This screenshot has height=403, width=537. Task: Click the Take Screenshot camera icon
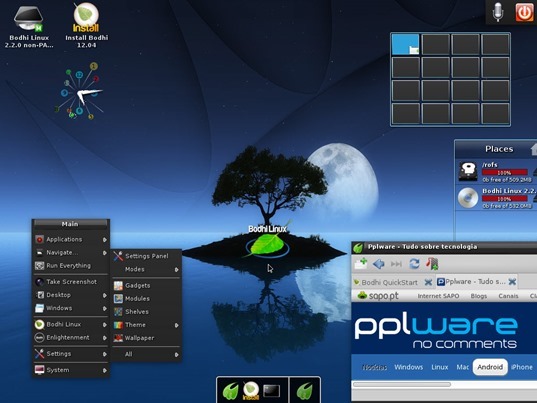coord(39,282)
